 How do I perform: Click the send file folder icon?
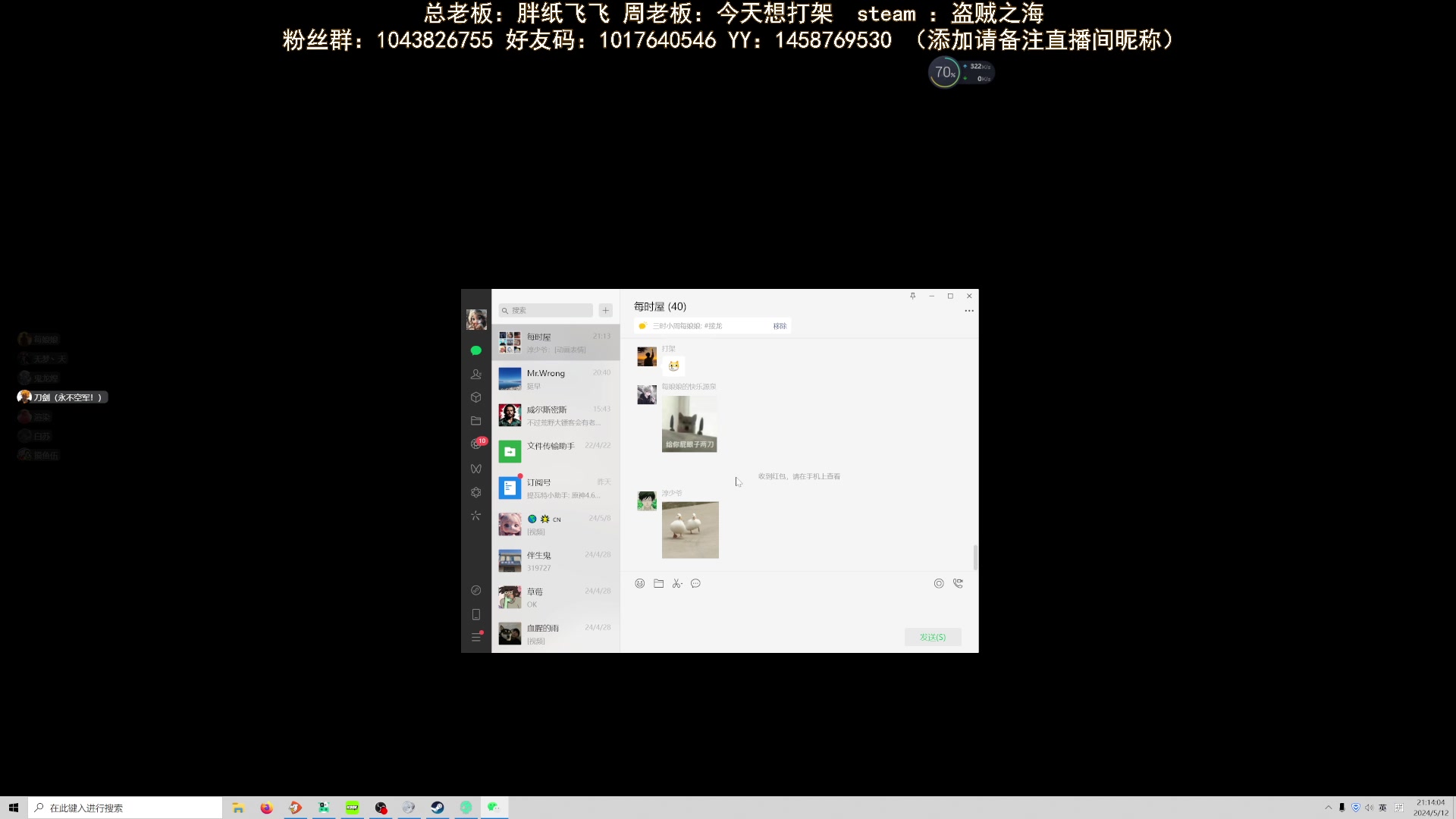(x=658, y=583)
